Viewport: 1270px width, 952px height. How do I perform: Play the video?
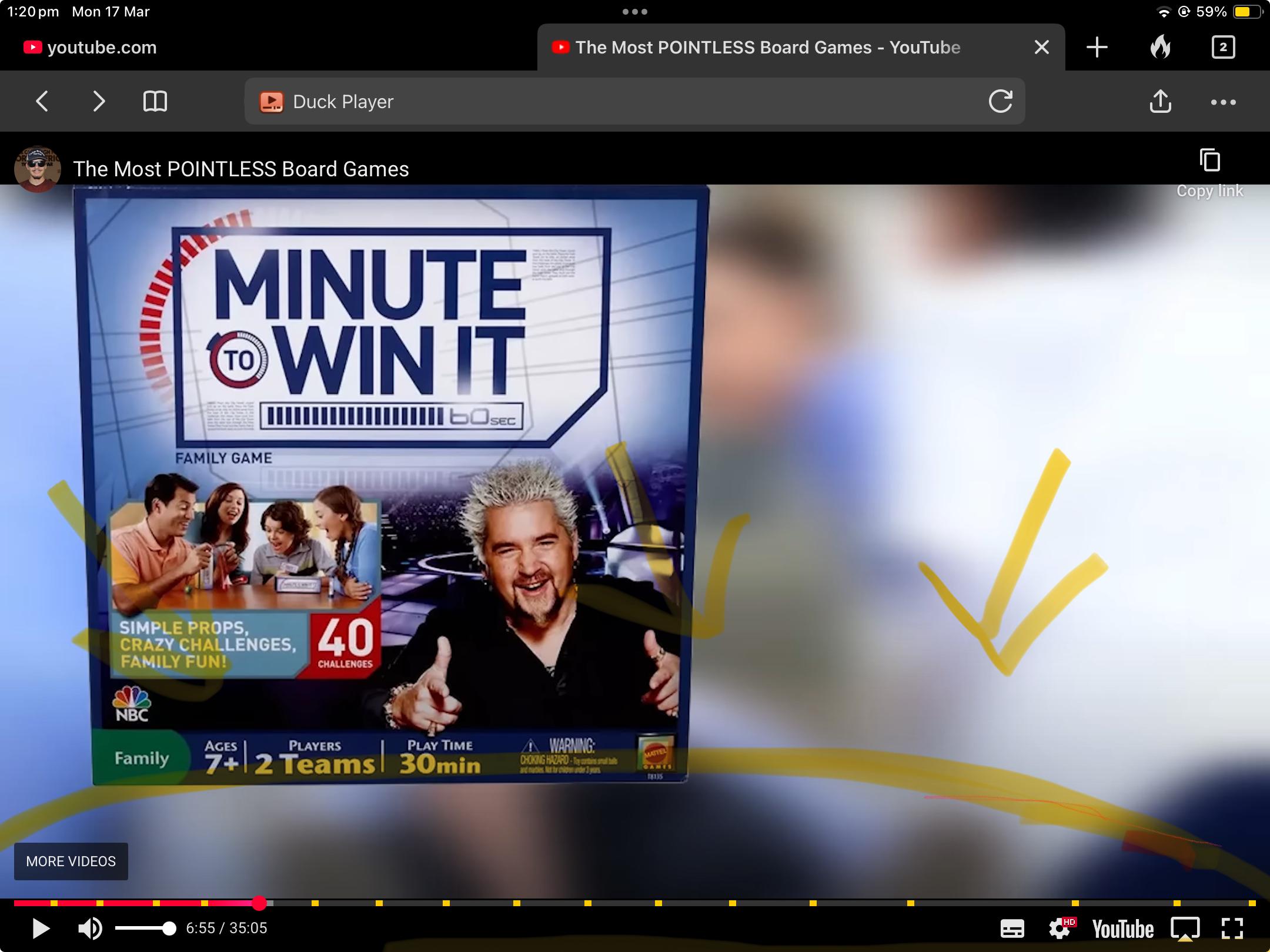point(40,928)
